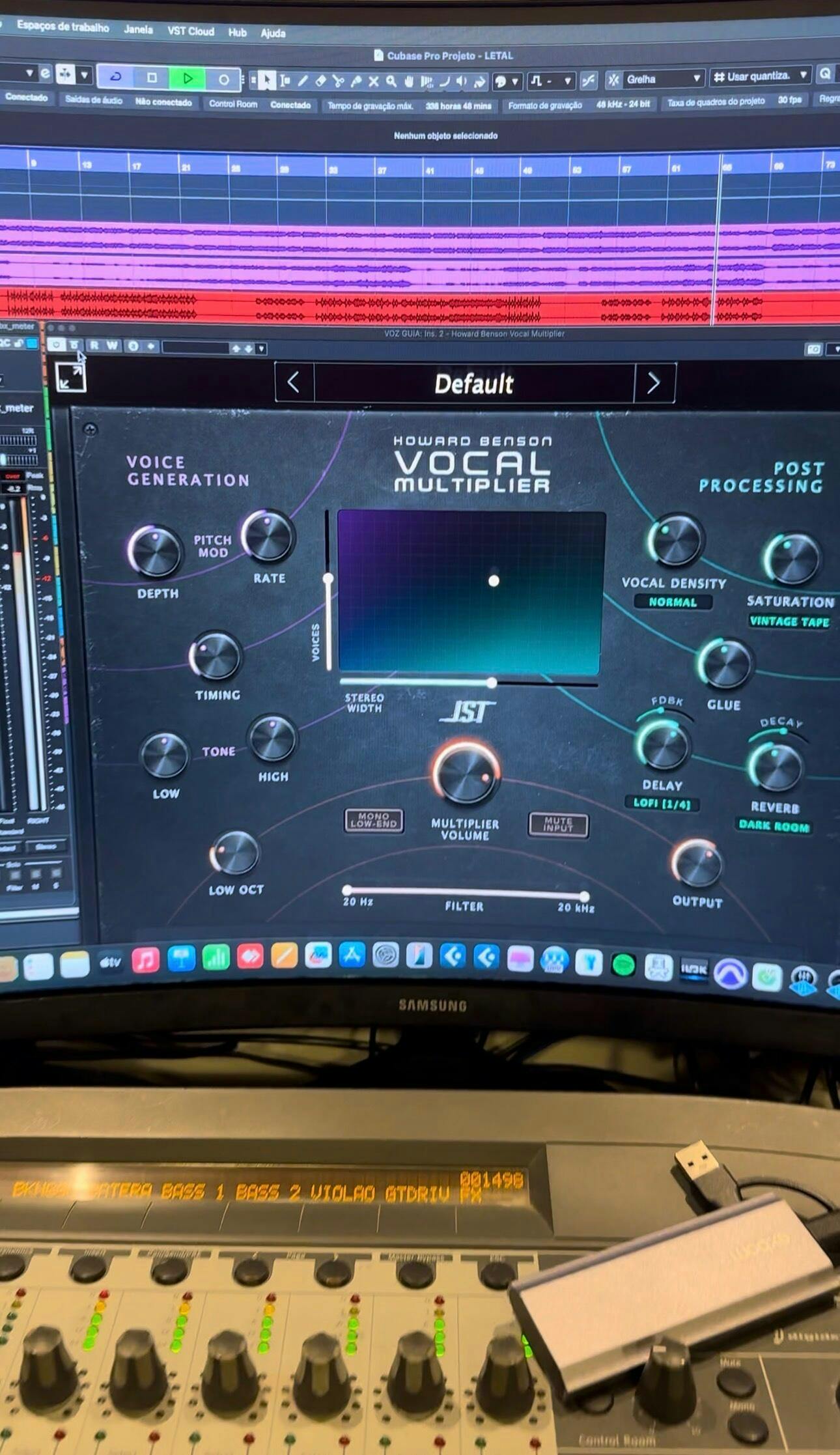
Task: Open the Usar quantiza. dropdown
Action: tap(761, 76)
